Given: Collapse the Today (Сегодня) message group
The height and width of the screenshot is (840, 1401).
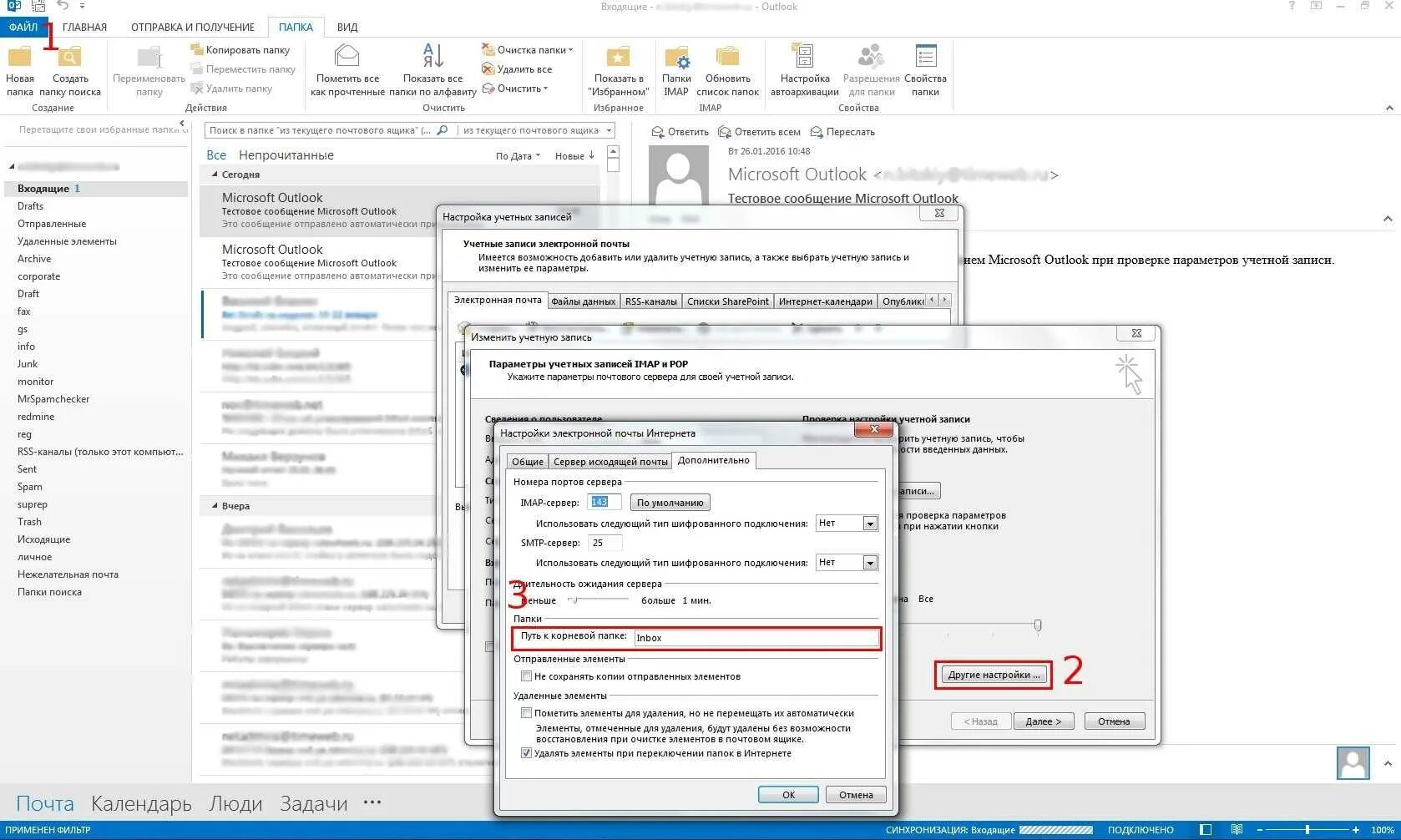Looking at the screenshot, I should (215, 175).
